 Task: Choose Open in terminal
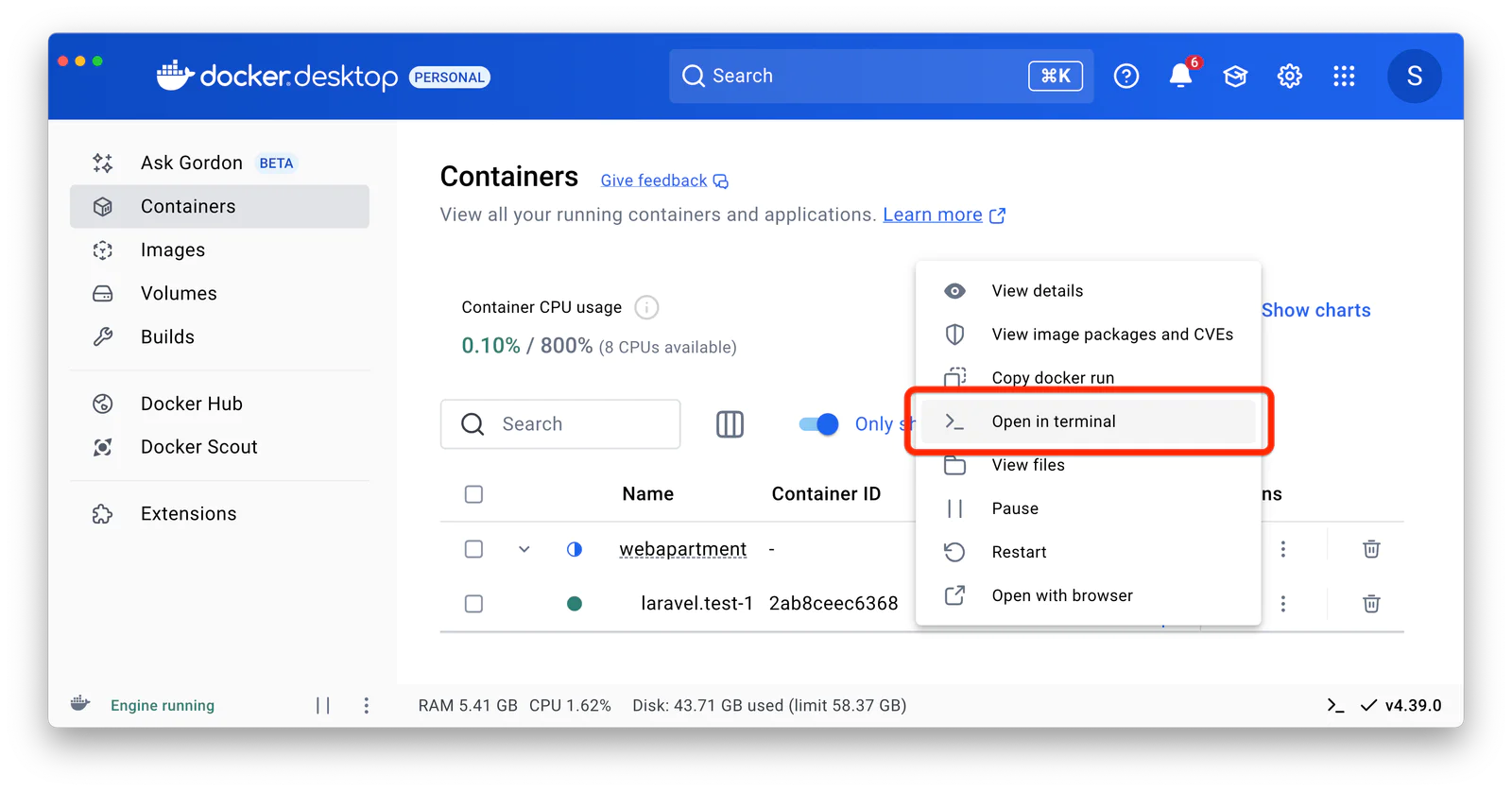(x=1088, y=421)
